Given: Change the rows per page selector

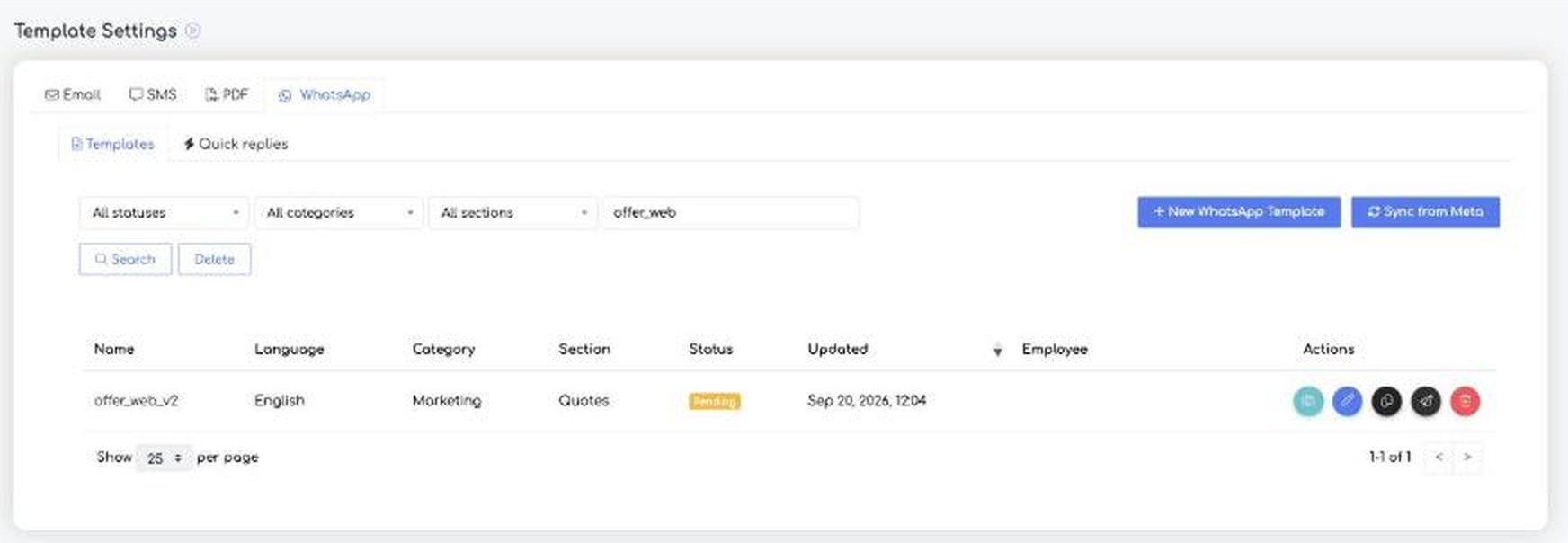Looking at the screenshot, I should click(164, 458).
